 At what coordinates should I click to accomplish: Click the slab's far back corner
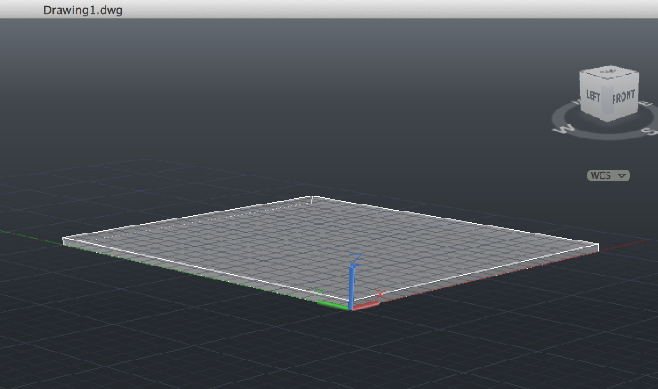click(x=312, y=197)
